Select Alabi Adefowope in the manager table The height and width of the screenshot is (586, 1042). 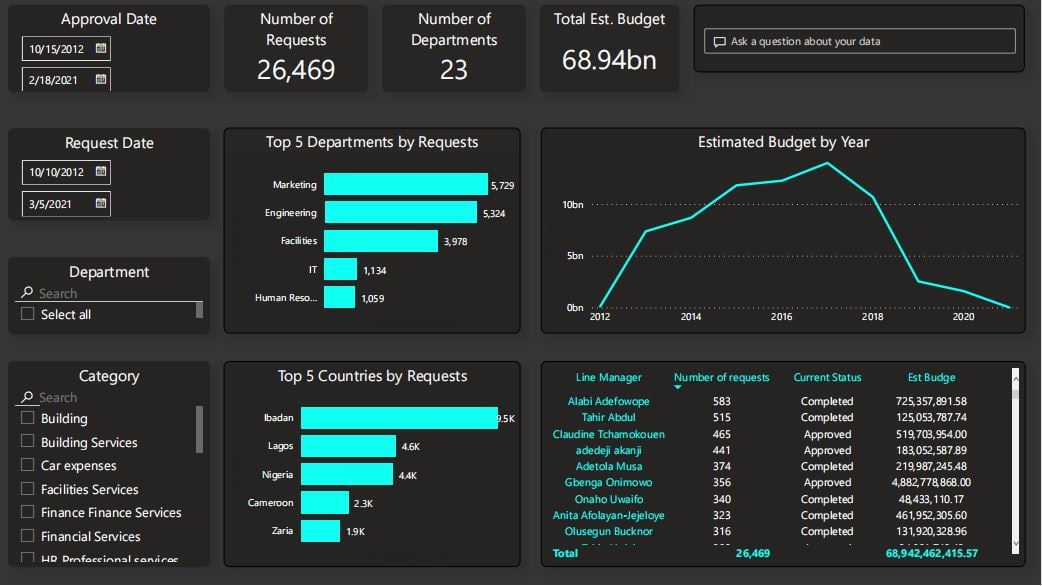coord(608,401)
